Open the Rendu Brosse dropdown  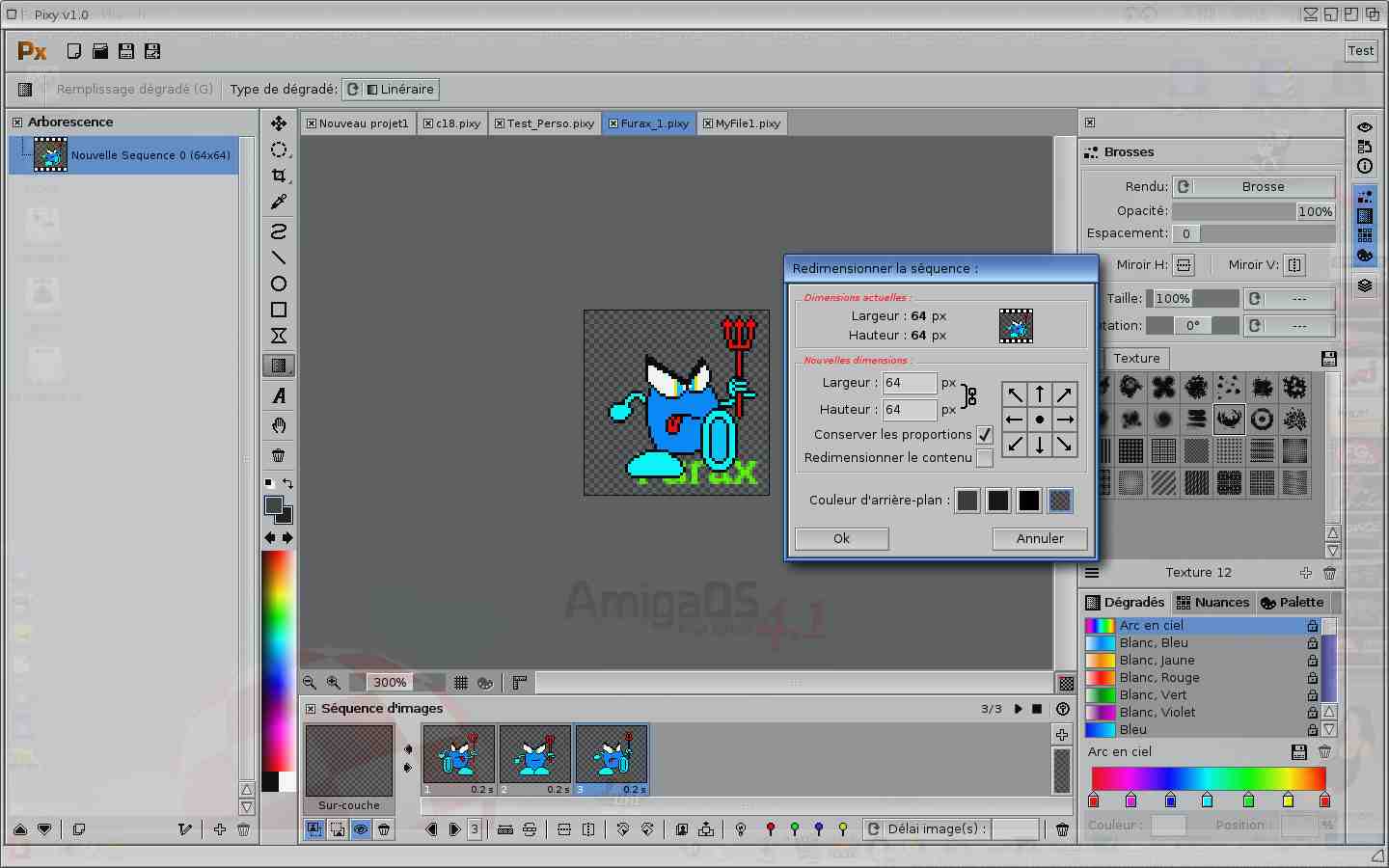click(1254, 187)
